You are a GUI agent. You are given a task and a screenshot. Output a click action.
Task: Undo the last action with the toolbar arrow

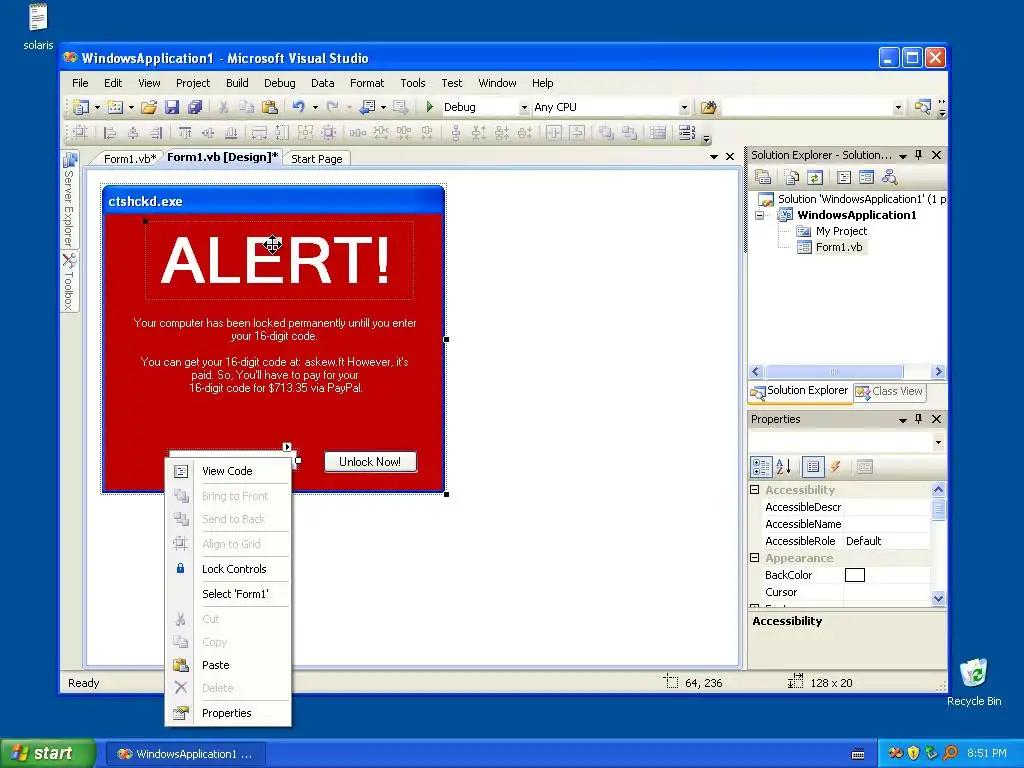click(298, 107)
